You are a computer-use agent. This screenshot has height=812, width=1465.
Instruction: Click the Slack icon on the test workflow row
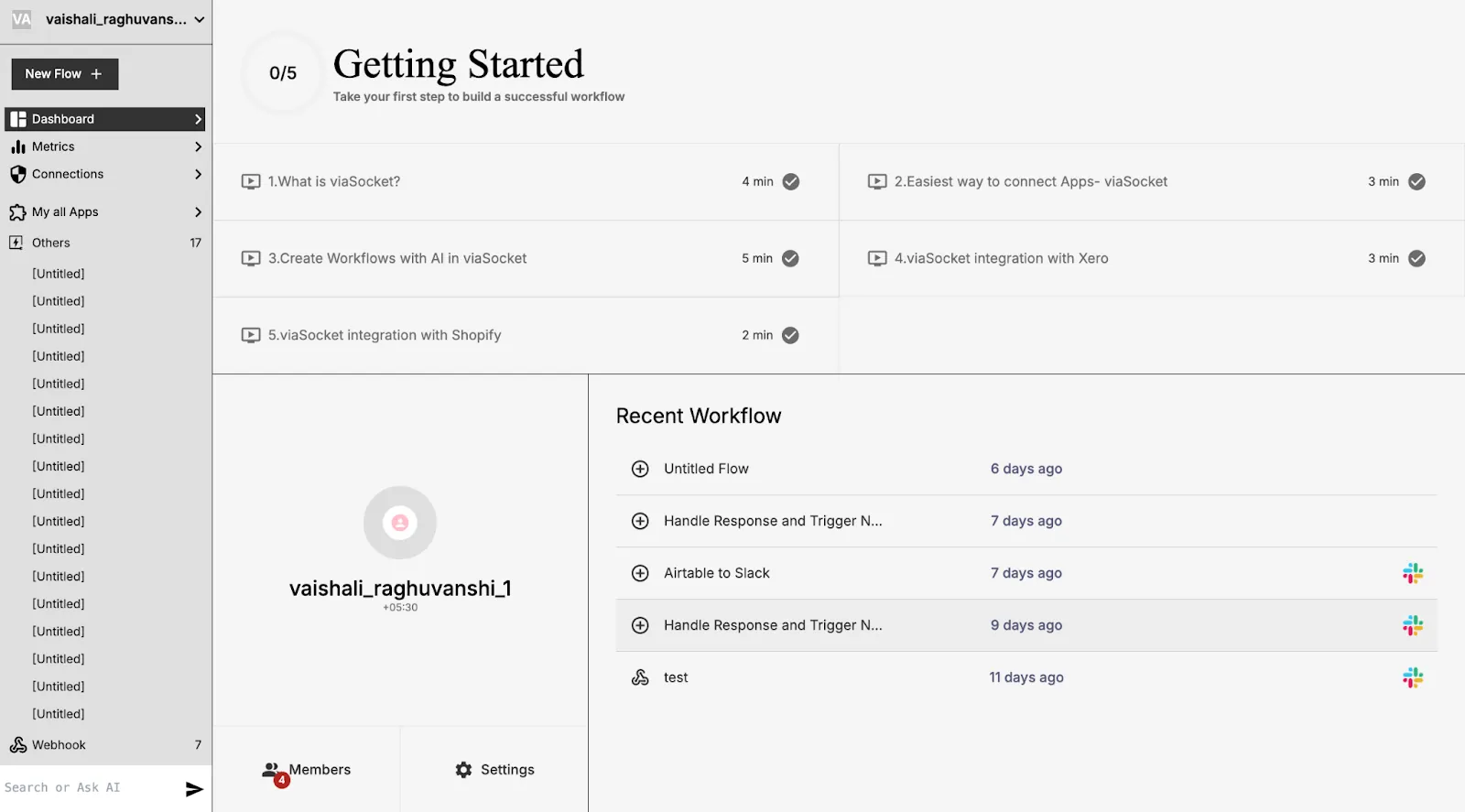1413,677
